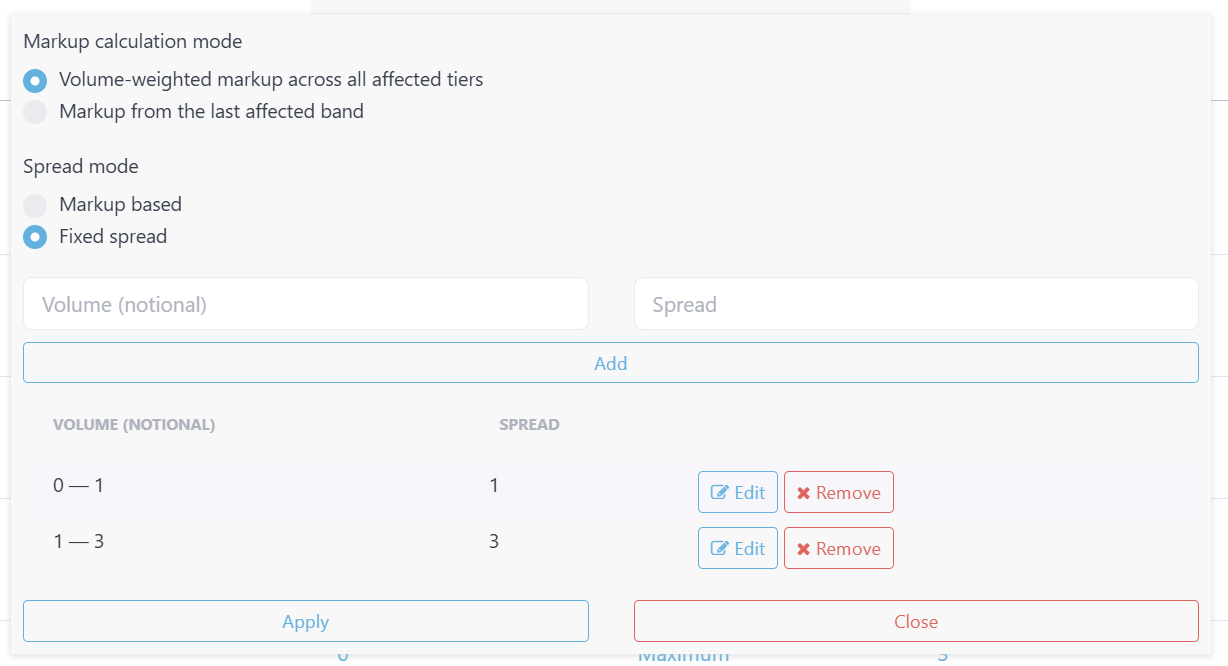The image size is (1228, 666).
Task: Click the X Remove icon for row 1 — 3
Action: 803,549
